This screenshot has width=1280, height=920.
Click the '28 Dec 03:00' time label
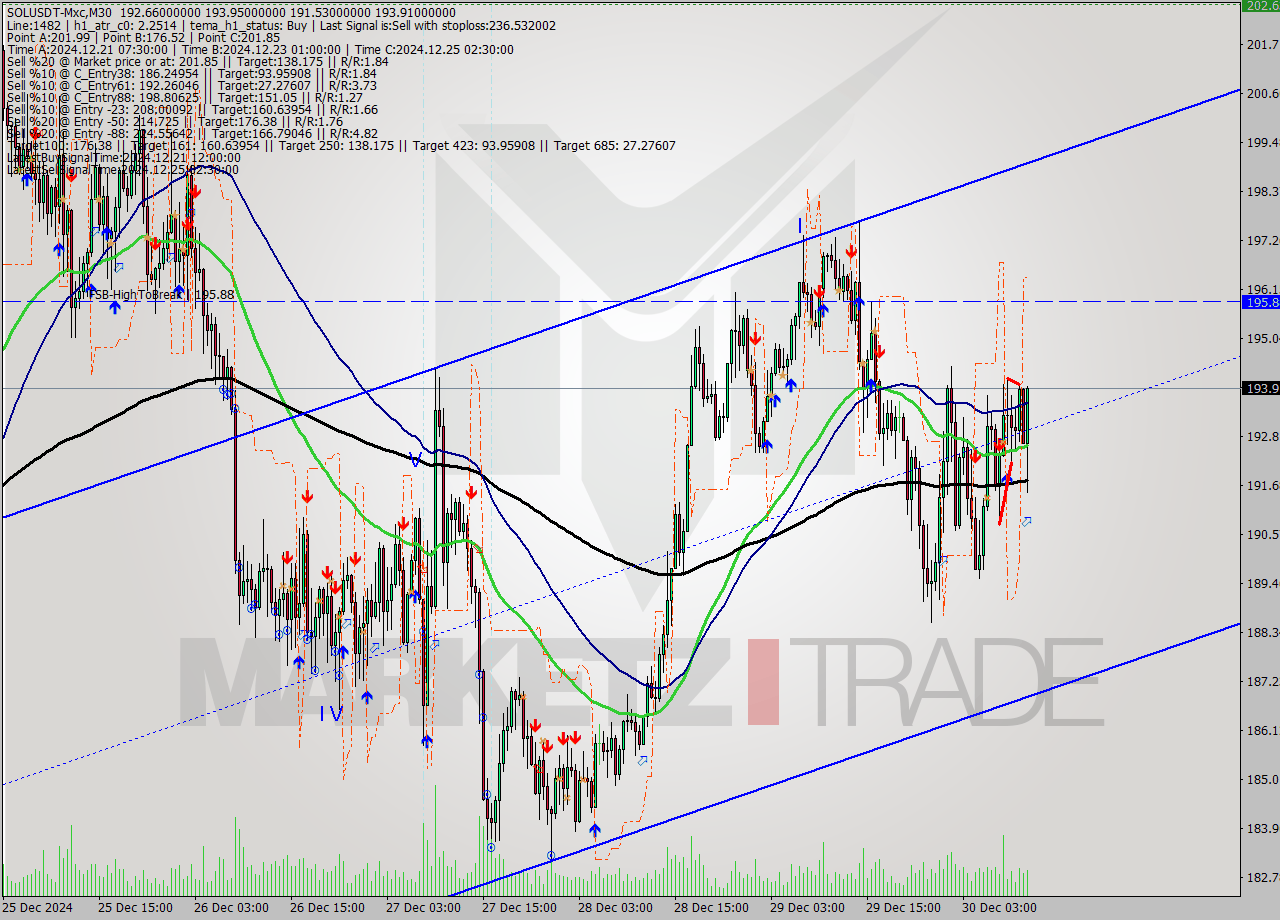(615, 908)
